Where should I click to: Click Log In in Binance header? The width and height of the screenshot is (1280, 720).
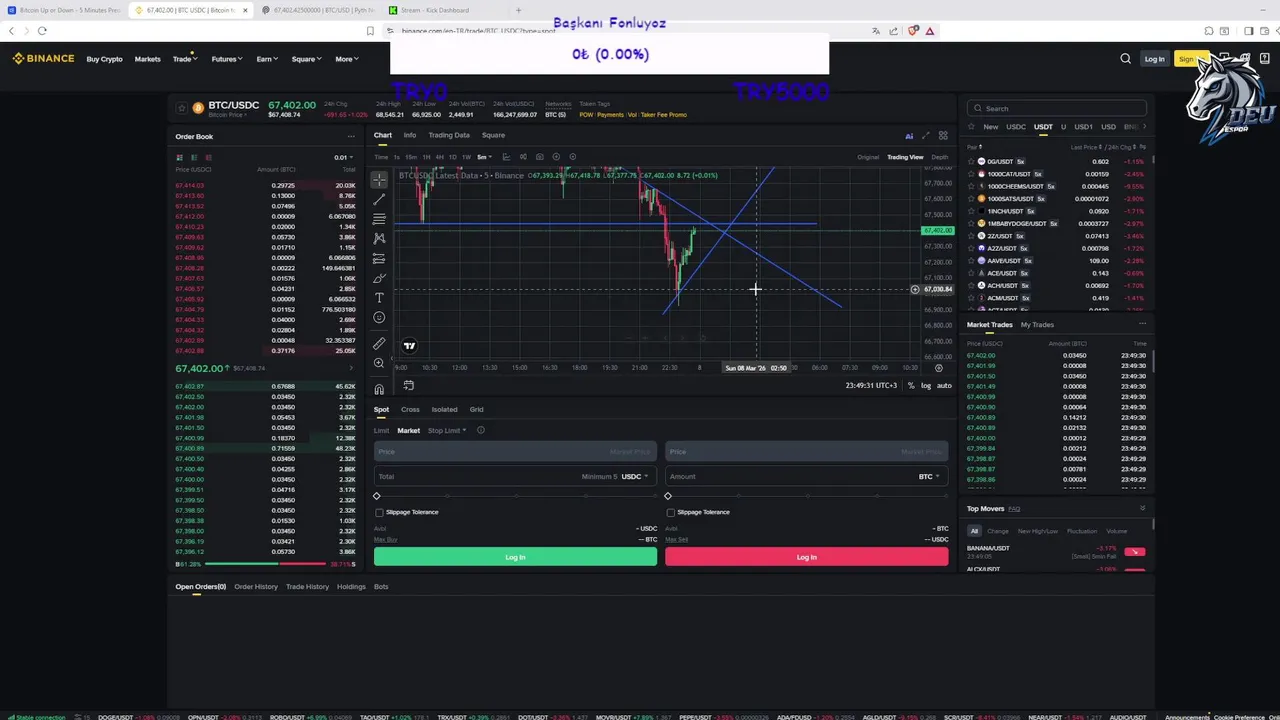tap(1154, 59)
